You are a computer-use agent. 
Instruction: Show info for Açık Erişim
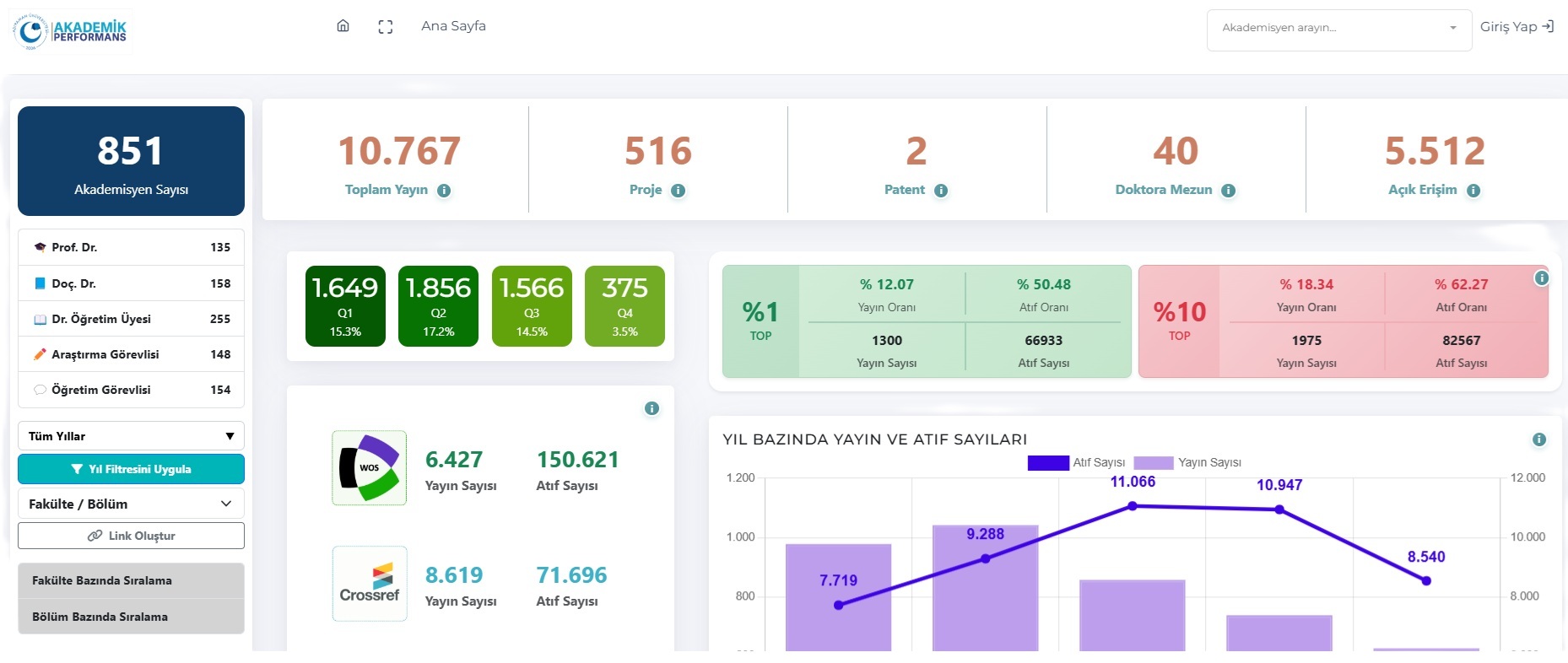click(x=1473, y=191)
